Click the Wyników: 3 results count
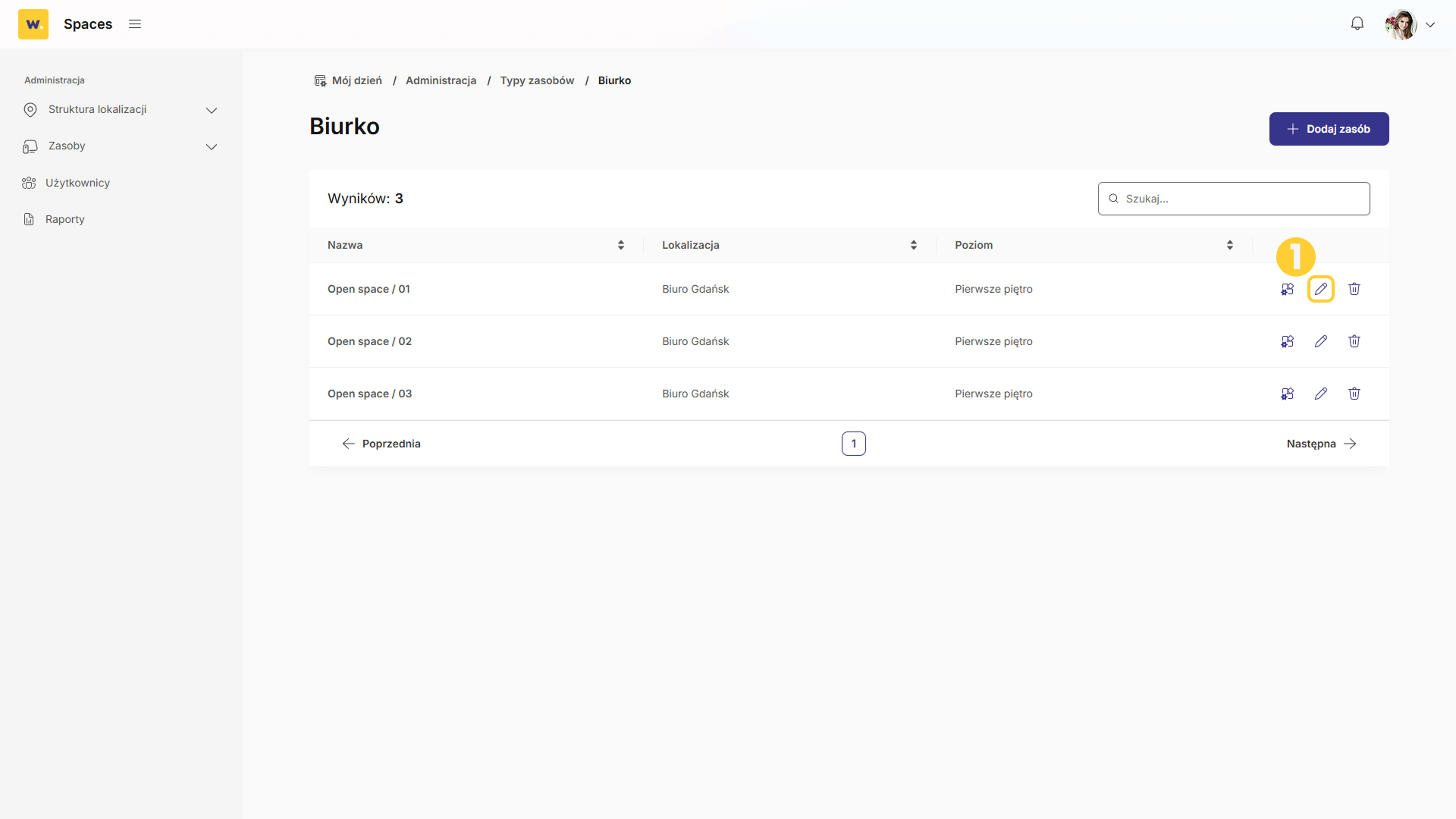This screenshot has height=819, width=1456. (x=366, y=199)
